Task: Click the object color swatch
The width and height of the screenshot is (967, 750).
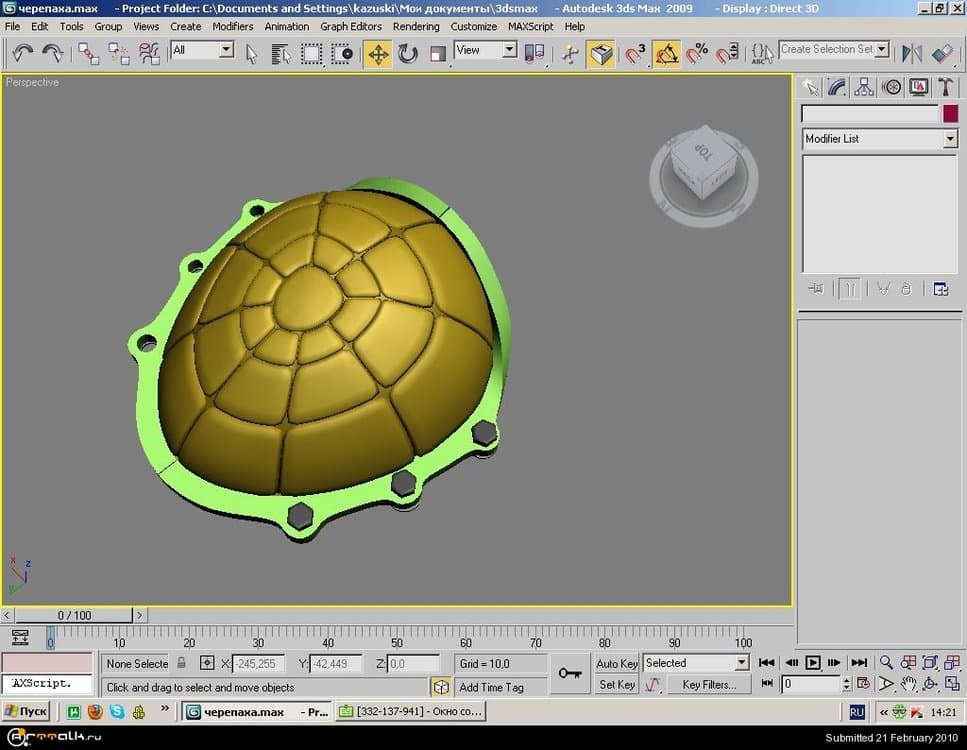Action: [950, 114]
